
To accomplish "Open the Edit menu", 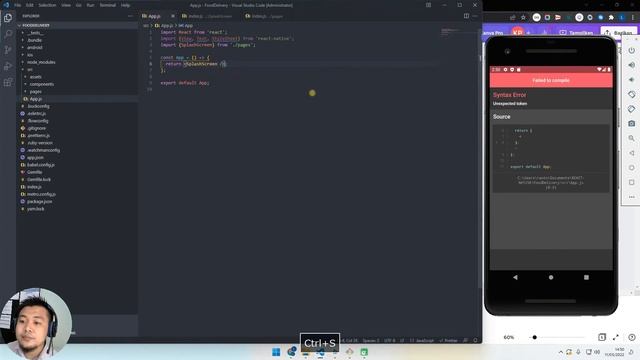I will [x=30, y=5].
